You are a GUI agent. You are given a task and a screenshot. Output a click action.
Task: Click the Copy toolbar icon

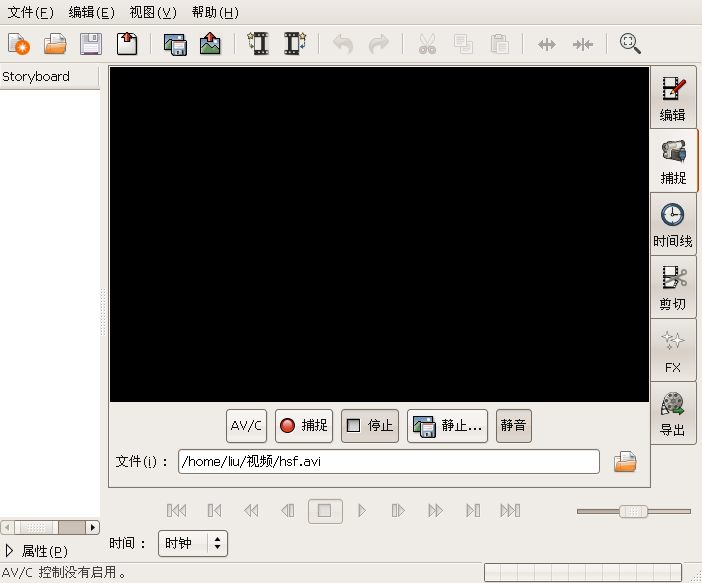pyautogui.click(x=463, y=44)
